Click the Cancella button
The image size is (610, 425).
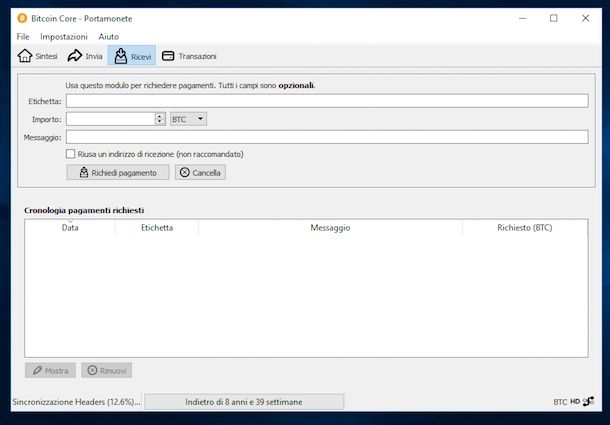[x=200, y=172]
